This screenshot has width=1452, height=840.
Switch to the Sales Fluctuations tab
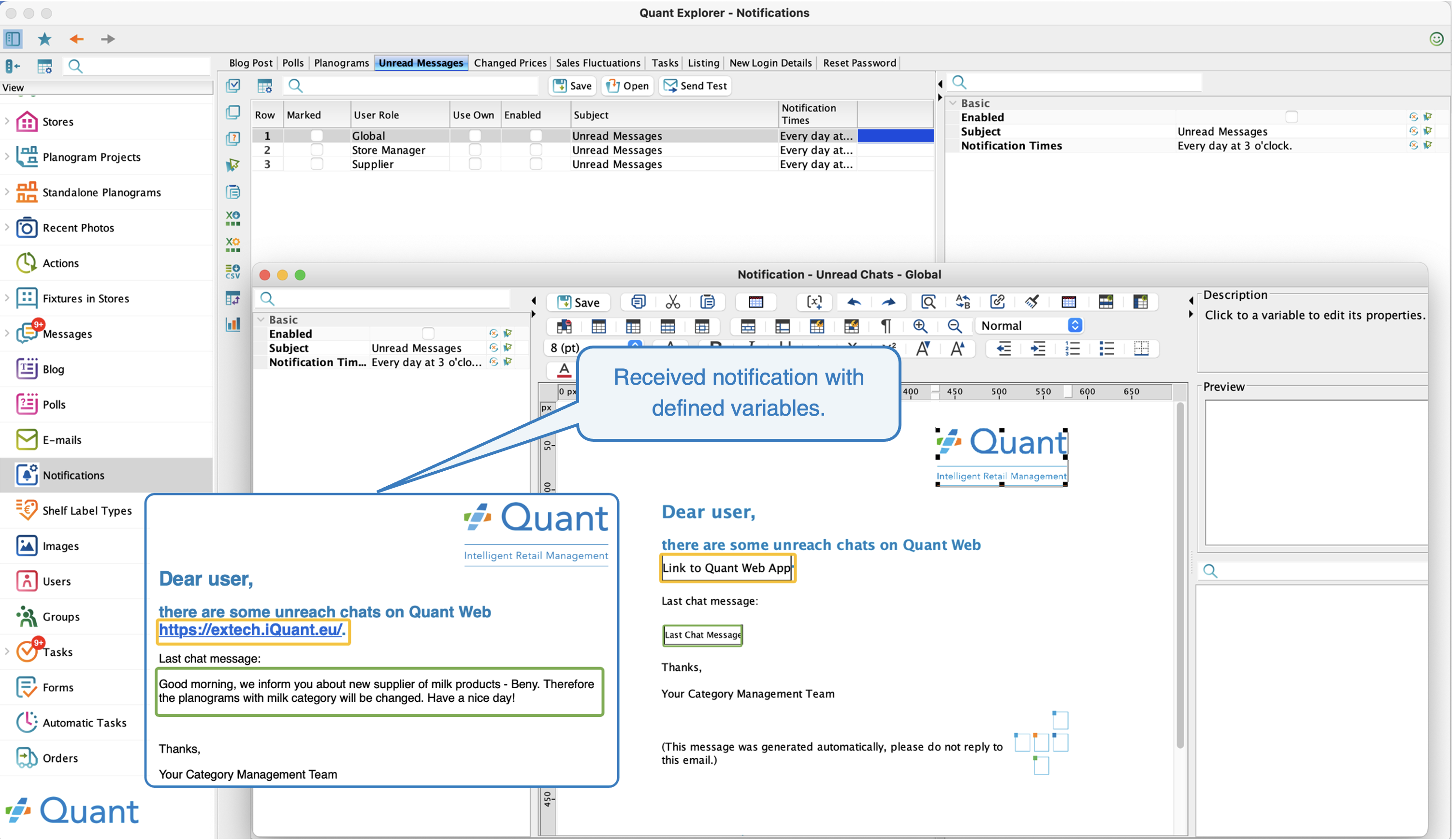pyautogui.click(x=598, y=63)
